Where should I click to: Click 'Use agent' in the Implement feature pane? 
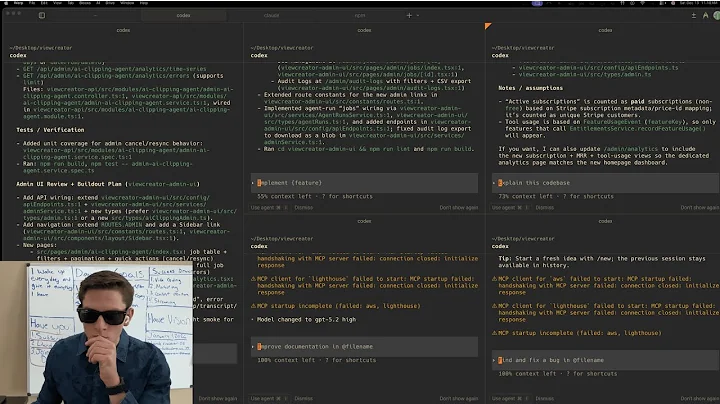(x=269, y=208)
